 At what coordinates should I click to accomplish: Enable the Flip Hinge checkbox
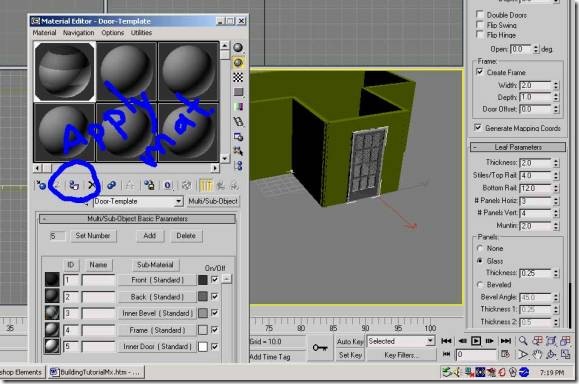480,35
